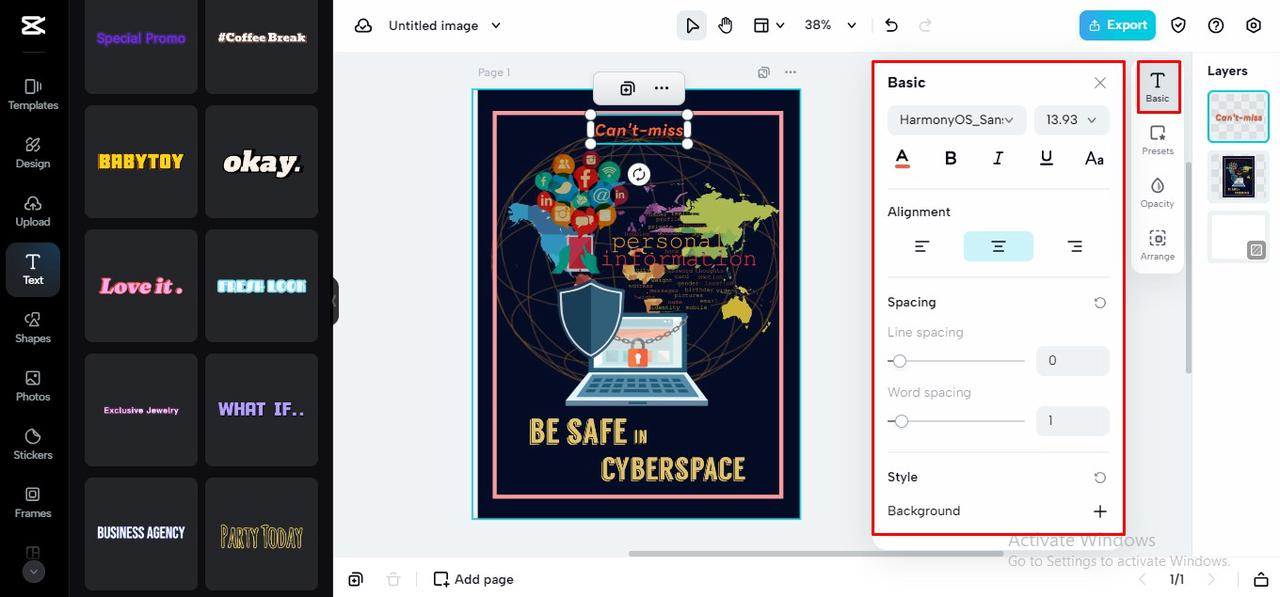The image size is (1280, 597).
Task: Open the Frames sidebar panel
Action: click(33, 502)
